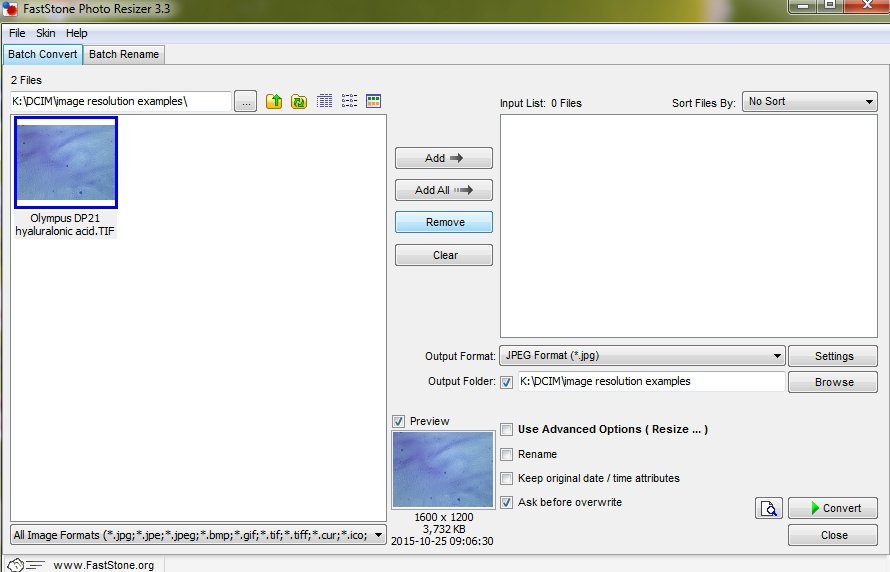This screenshot has height=572, width=890.
Task: Click the ellipsis browse source folder button
Action: [x=246, y=102]
